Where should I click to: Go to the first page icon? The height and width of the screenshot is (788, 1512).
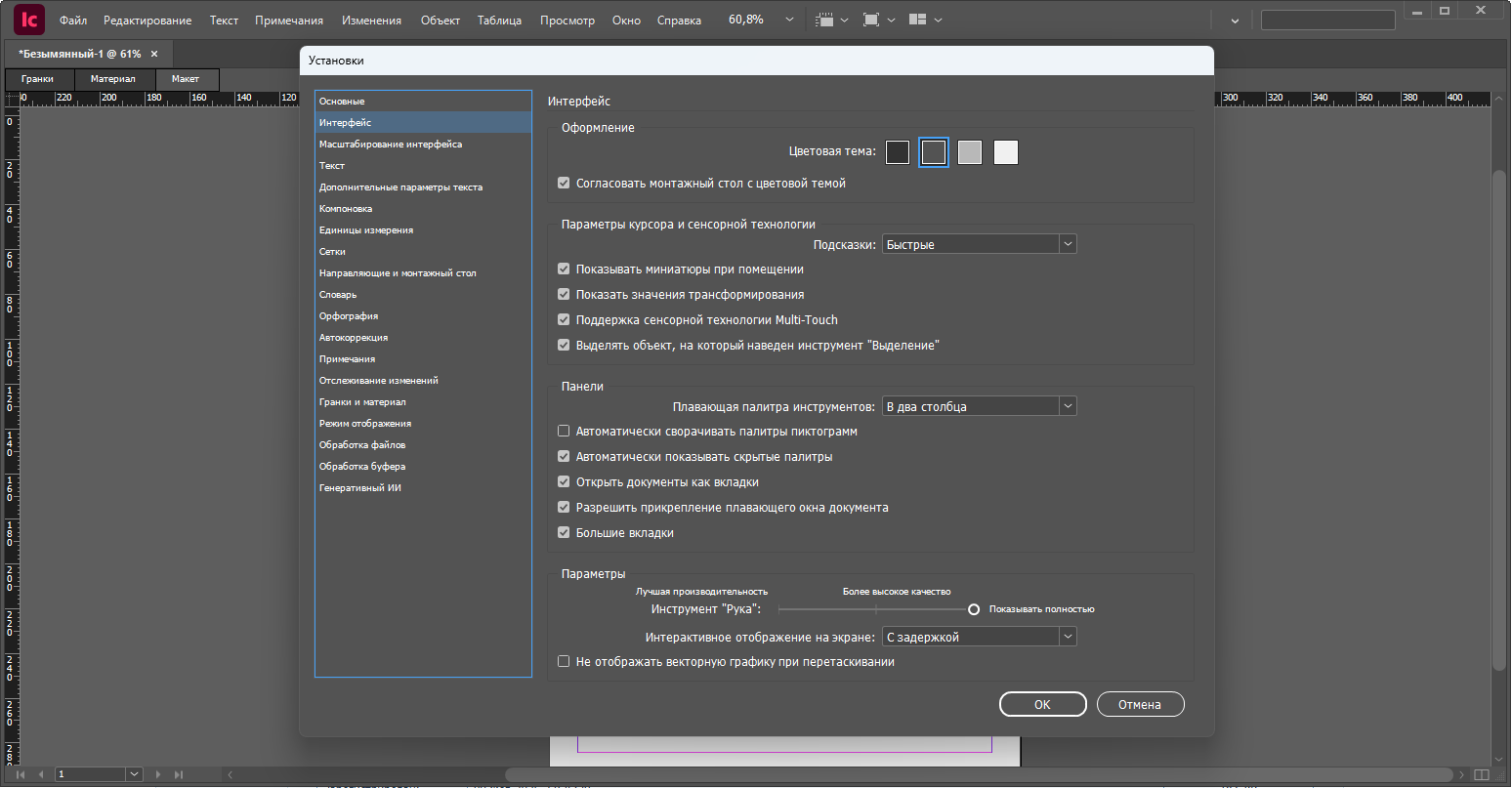click(x=21, y=774)
